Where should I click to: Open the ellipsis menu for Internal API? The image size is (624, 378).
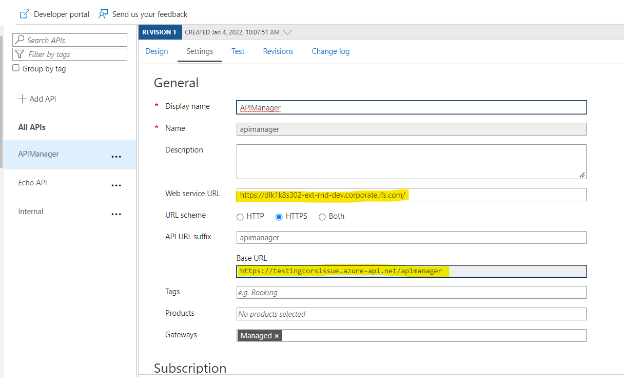click(116, 214)
